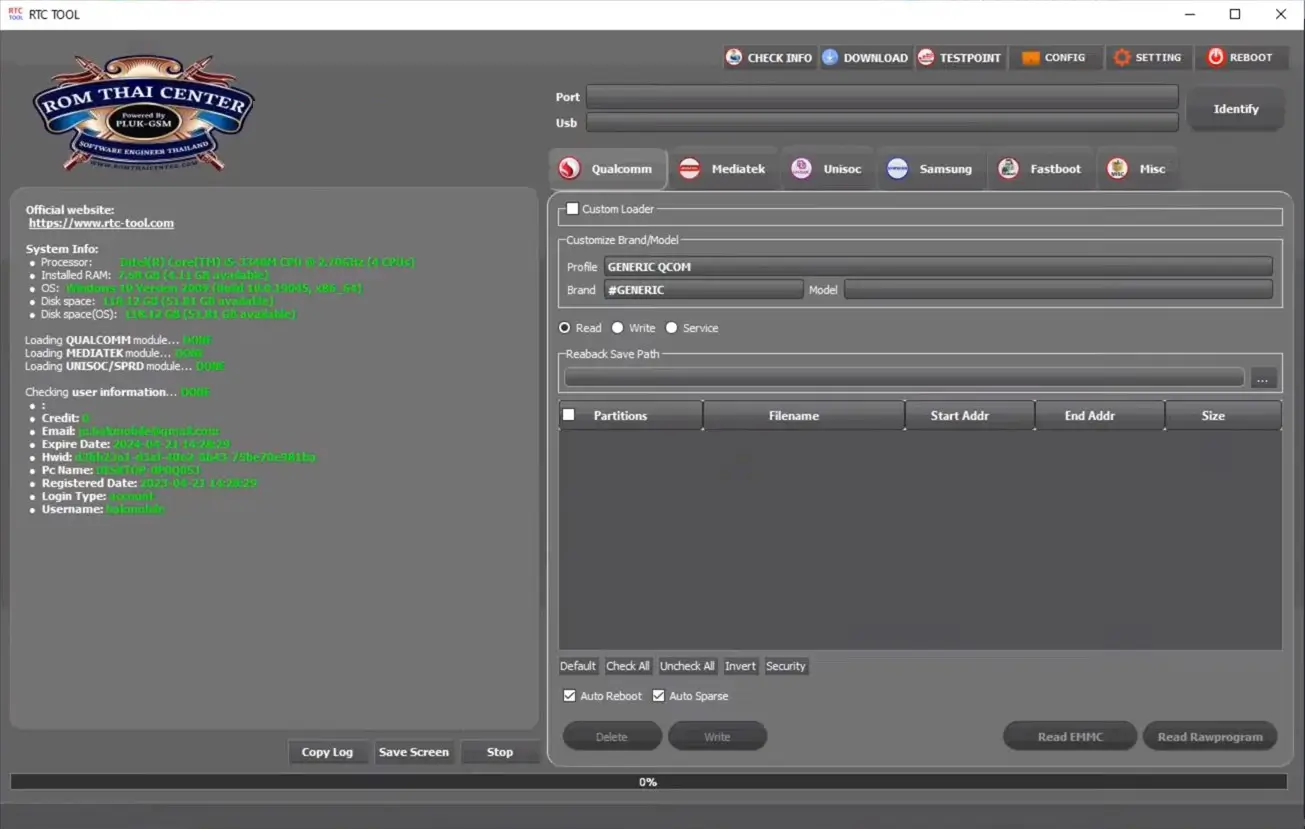Open the Model dropdown
This screenshot has height=829, width=1305.
click(1058, 290)
